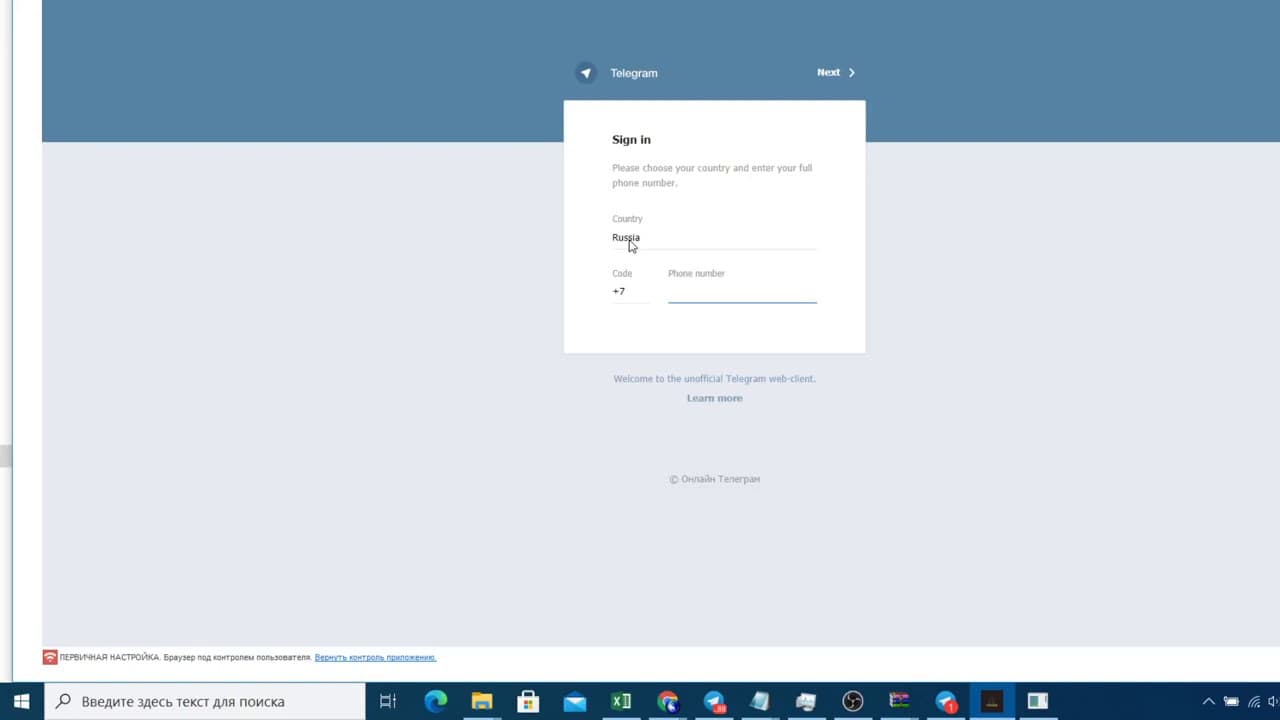Click the 'Please choose your country' instruction text

point(712,175)
